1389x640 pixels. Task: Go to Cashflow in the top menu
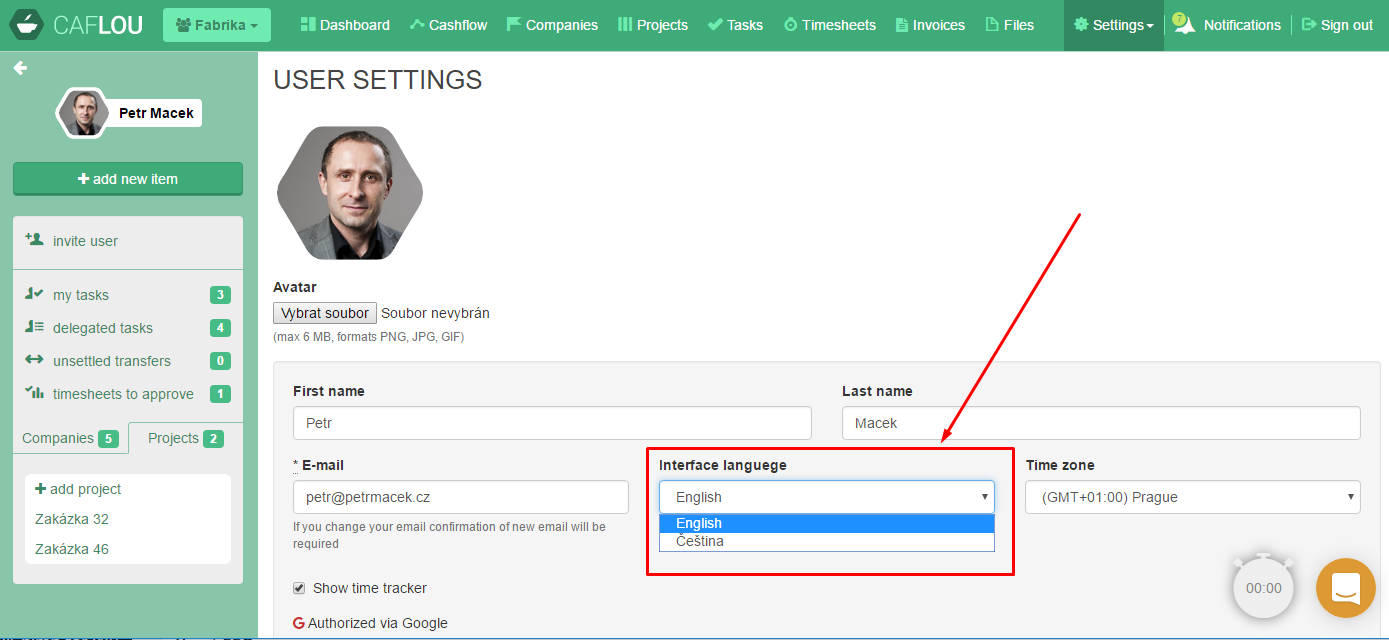pyautogui.click(x=450, y=25)
